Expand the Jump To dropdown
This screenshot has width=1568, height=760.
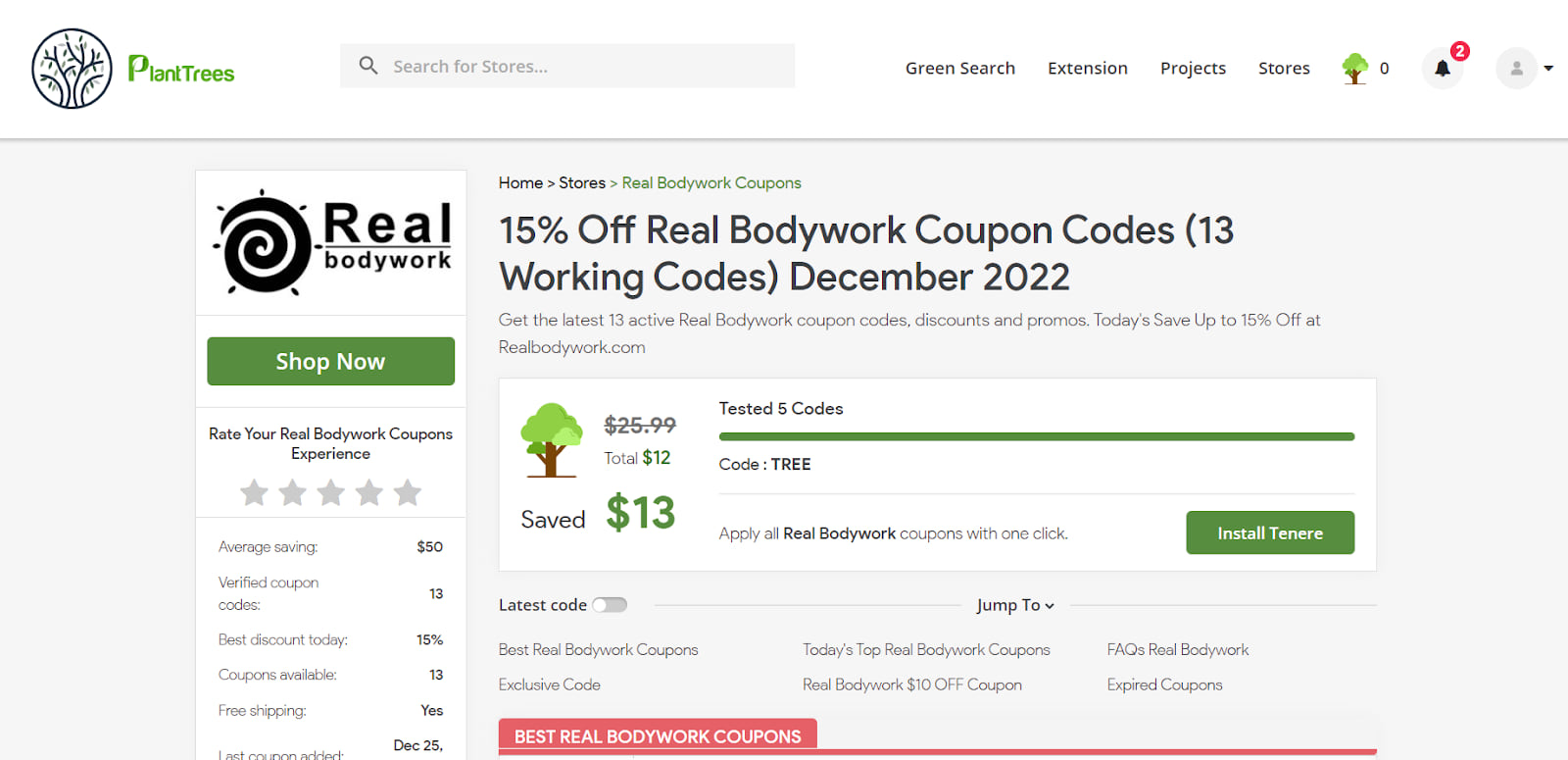click(x=1015, y=605)
